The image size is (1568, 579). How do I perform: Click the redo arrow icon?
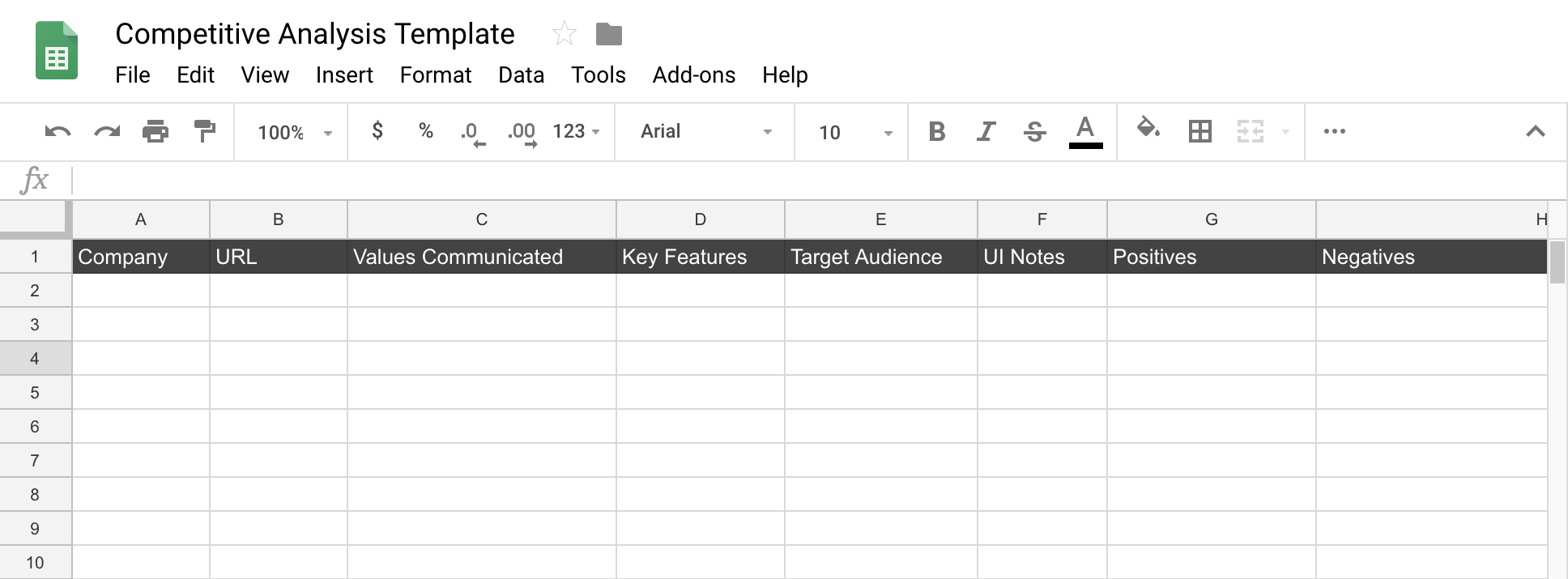click(107, 131)
